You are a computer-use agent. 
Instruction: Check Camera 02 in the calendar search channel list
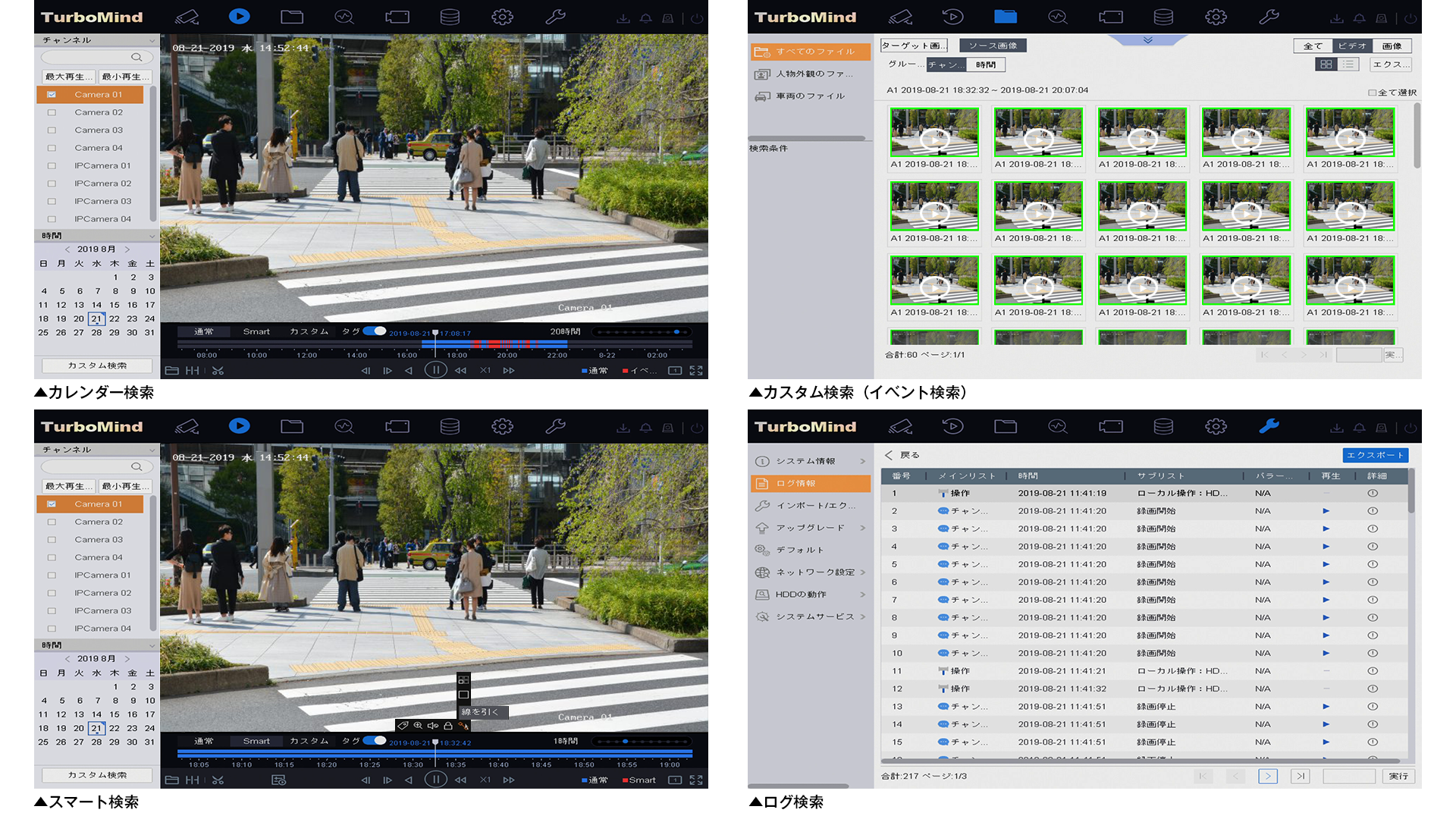click(52, 112)
